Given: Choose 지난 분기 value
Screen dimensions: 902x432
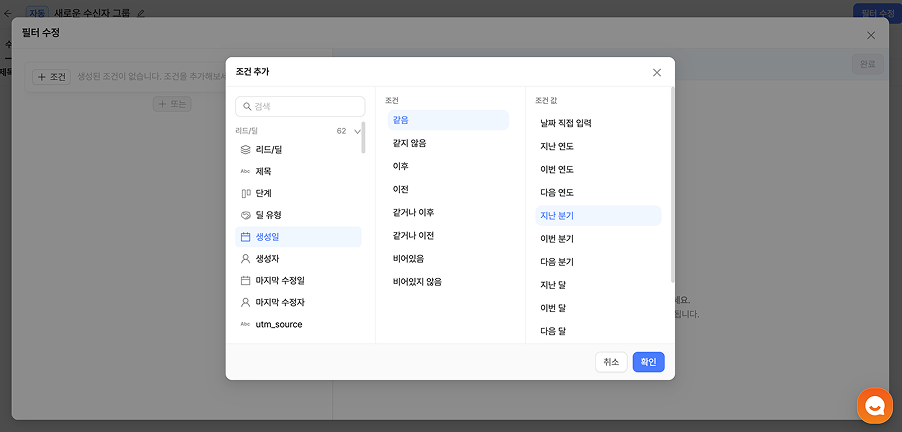Looking at the screenshot, I should coord(598,216).
